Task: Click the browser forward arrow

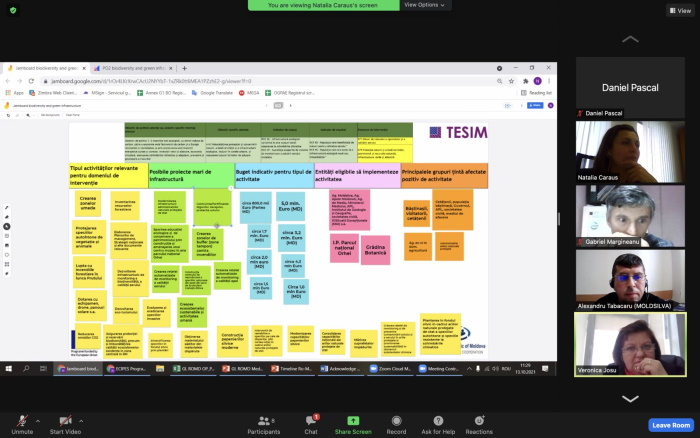Action: pyautogui.click(x=19, y=81)
